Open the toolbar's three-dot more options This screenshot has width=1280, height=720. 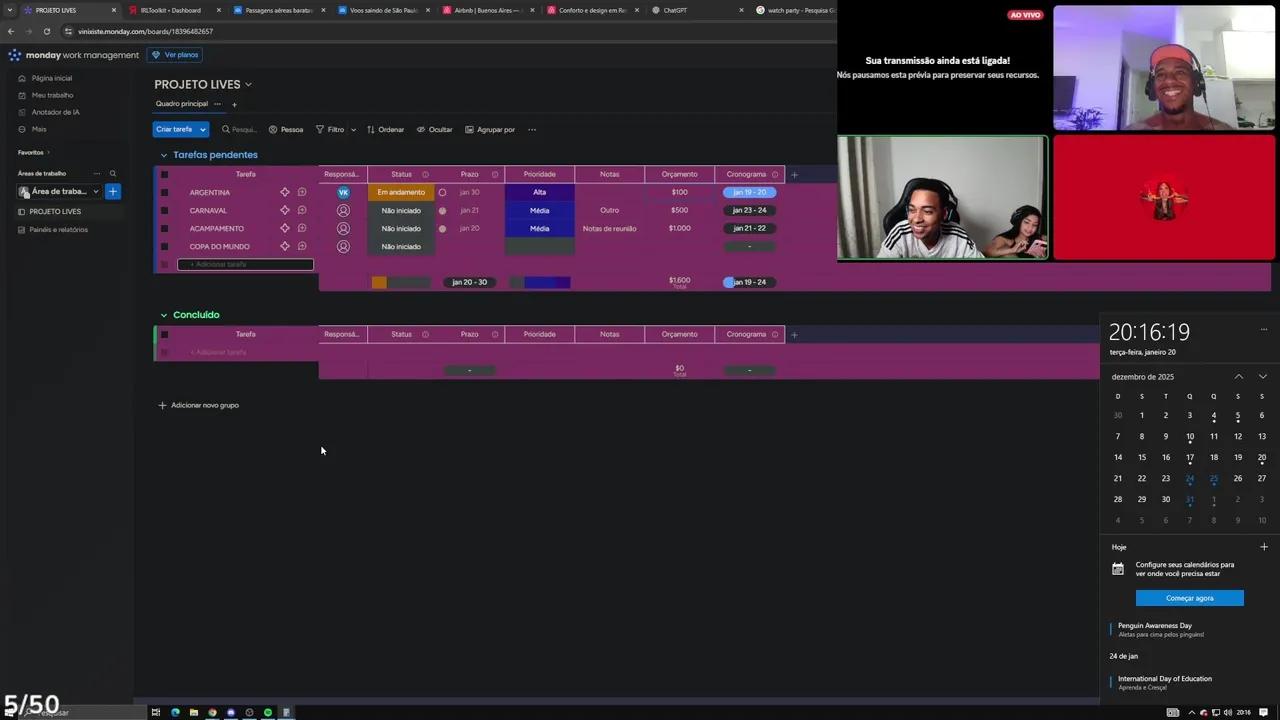click(532, 129)
